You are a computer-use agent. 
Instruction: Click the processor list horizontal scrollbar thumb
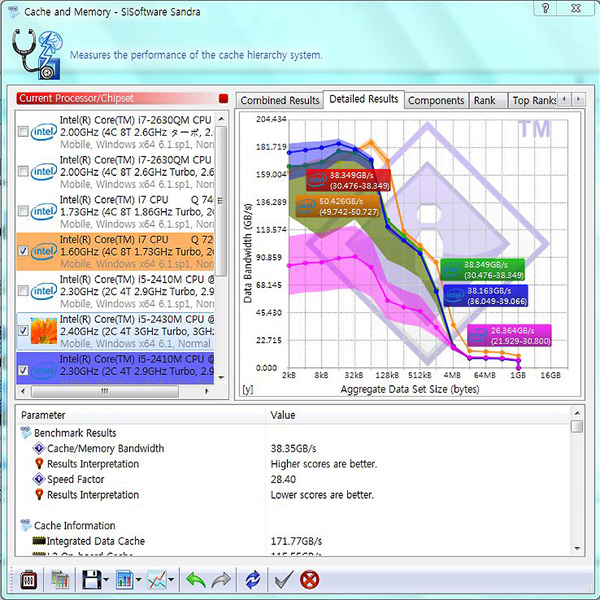point(104,391)
